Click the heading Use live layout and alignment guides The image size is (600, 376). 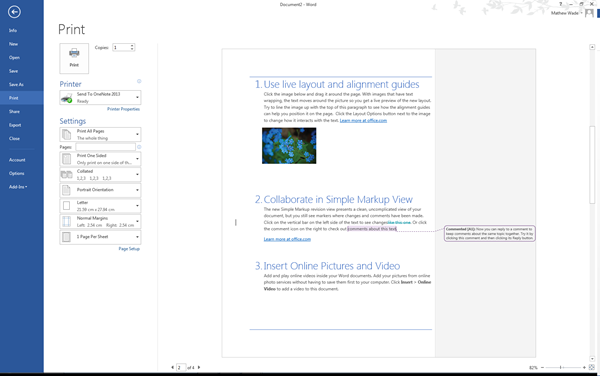341,85
